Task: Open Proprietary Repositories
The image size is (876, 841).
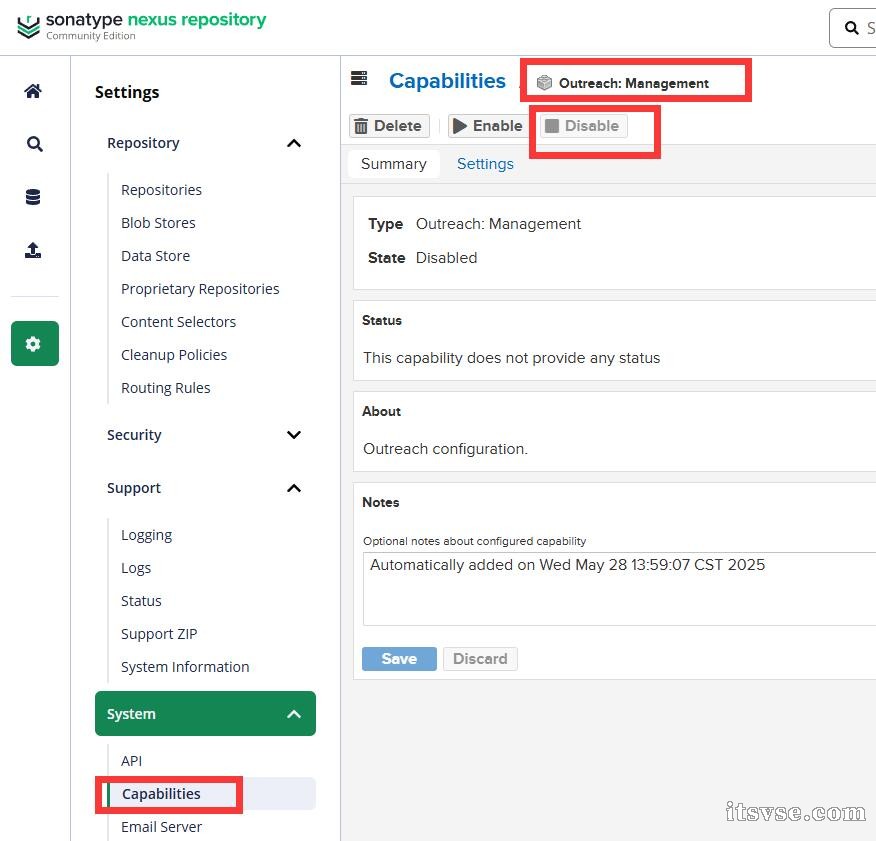Action: (x=200, y=289)
